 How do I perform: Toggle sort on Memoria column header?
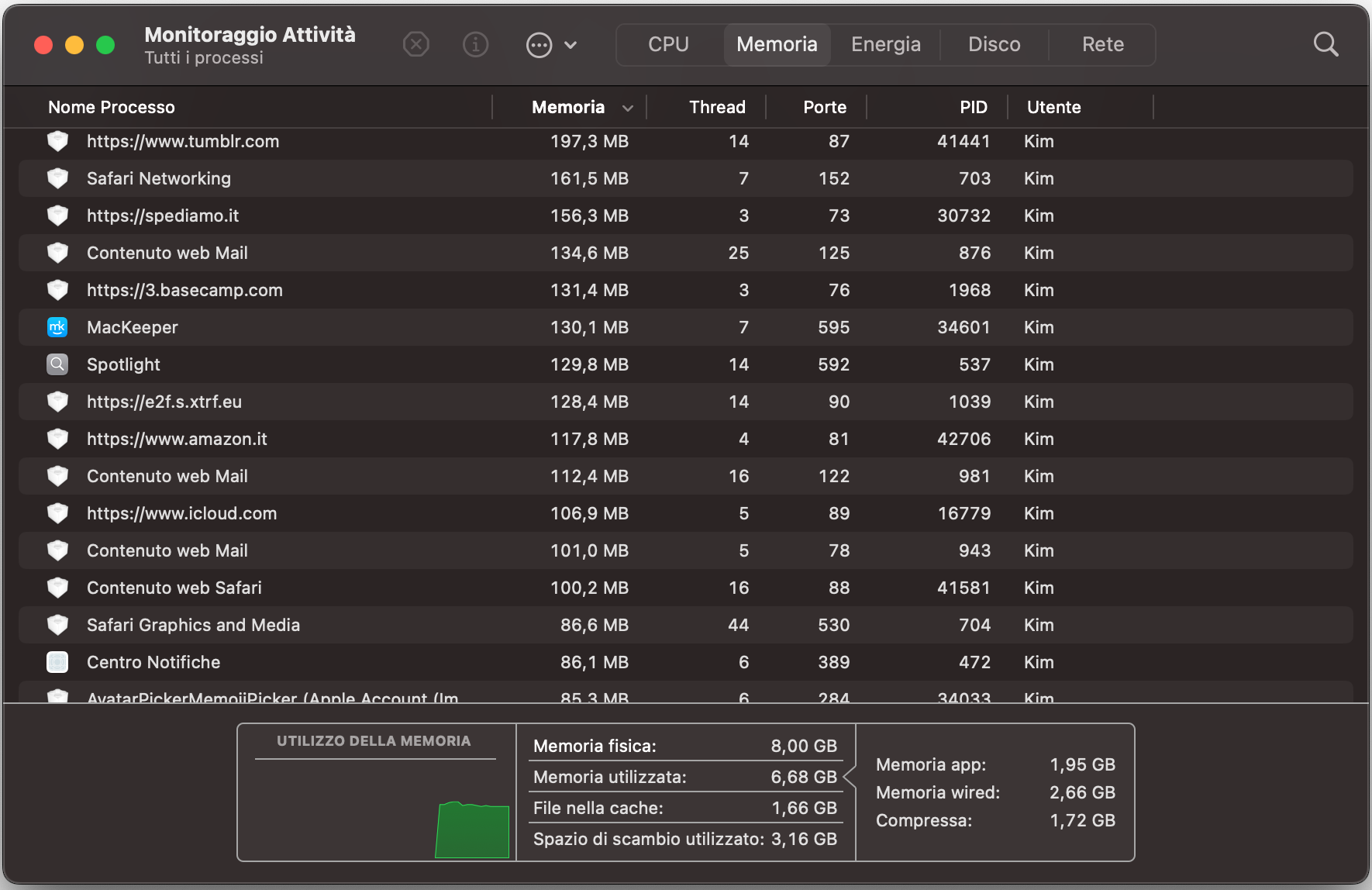coord(568,107)
